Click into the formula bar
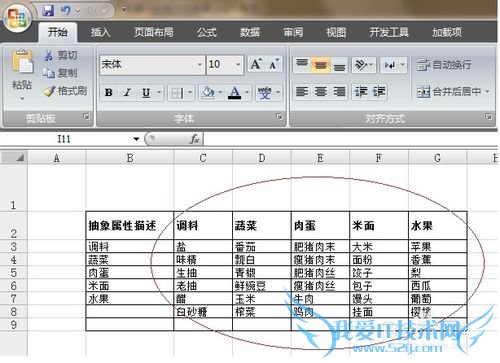The height and width of the screenshot is (363, 500). pyautogui.click(x=350, y=139)
